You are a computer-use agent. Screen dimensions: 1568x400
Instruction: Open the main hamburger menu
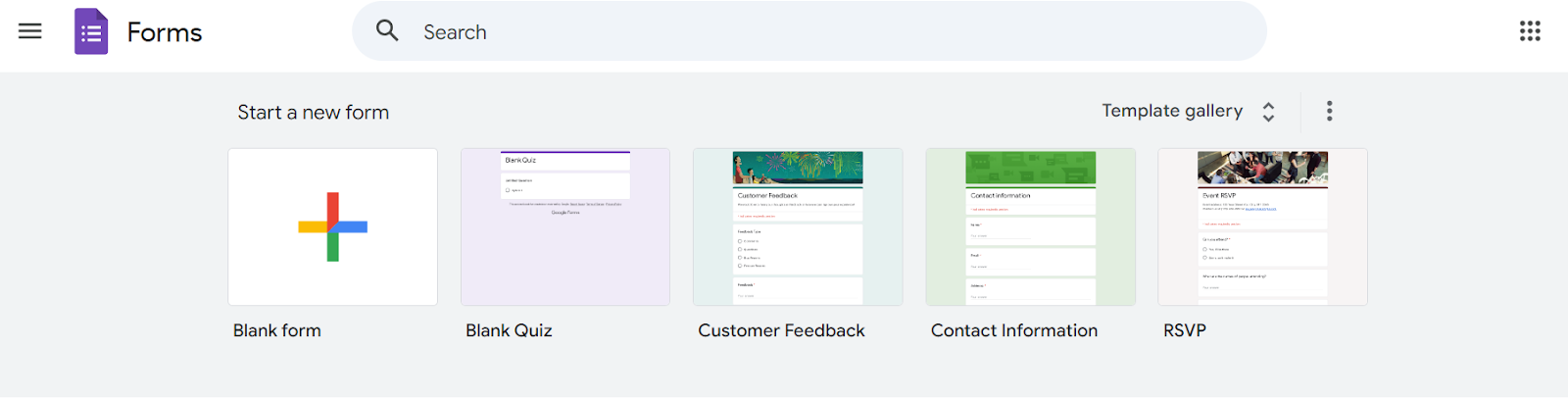[x=30, y=31]
